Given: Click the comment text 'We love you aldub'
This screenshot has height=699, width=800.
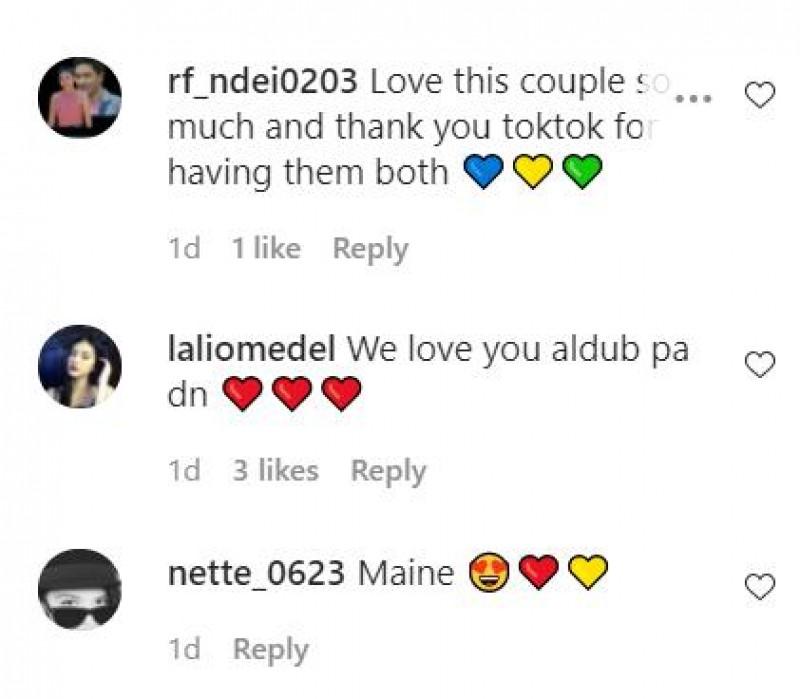Looking at the screenshot, I should (x=493, y=350).
